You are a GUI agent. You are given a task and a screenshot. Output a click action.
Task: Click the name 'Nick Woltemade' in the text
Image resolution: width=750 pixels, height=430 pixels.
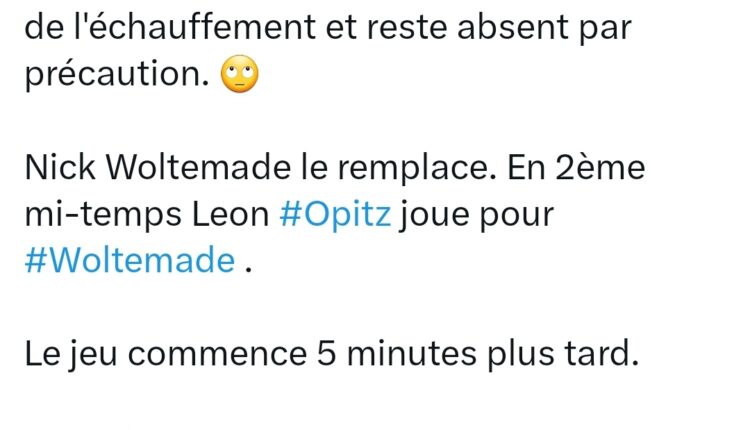tap(157, 168)
